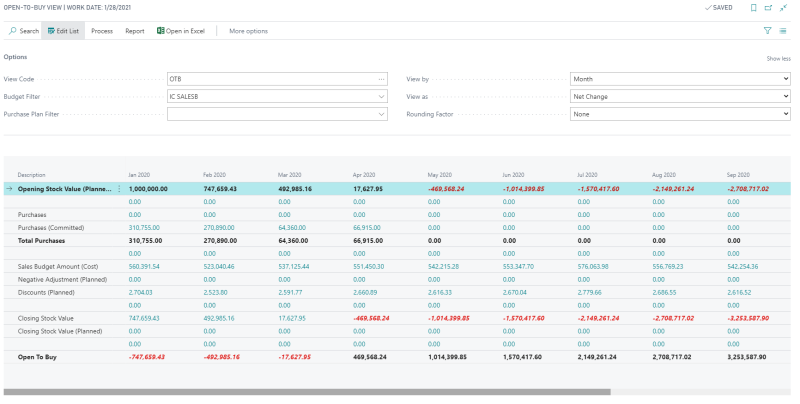Viewport: 800px width, 404px height.
Task: Click View Code lookup ellipsis button
Action: coord(381,78)
